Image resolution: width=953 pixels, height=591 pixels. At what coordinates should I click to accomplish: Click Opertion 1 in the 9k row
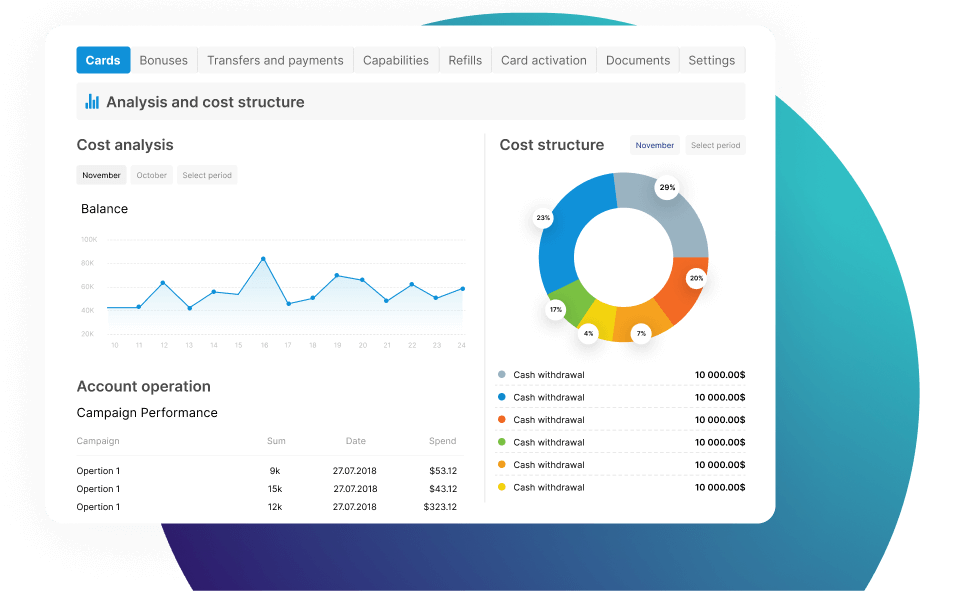point(98,471)
